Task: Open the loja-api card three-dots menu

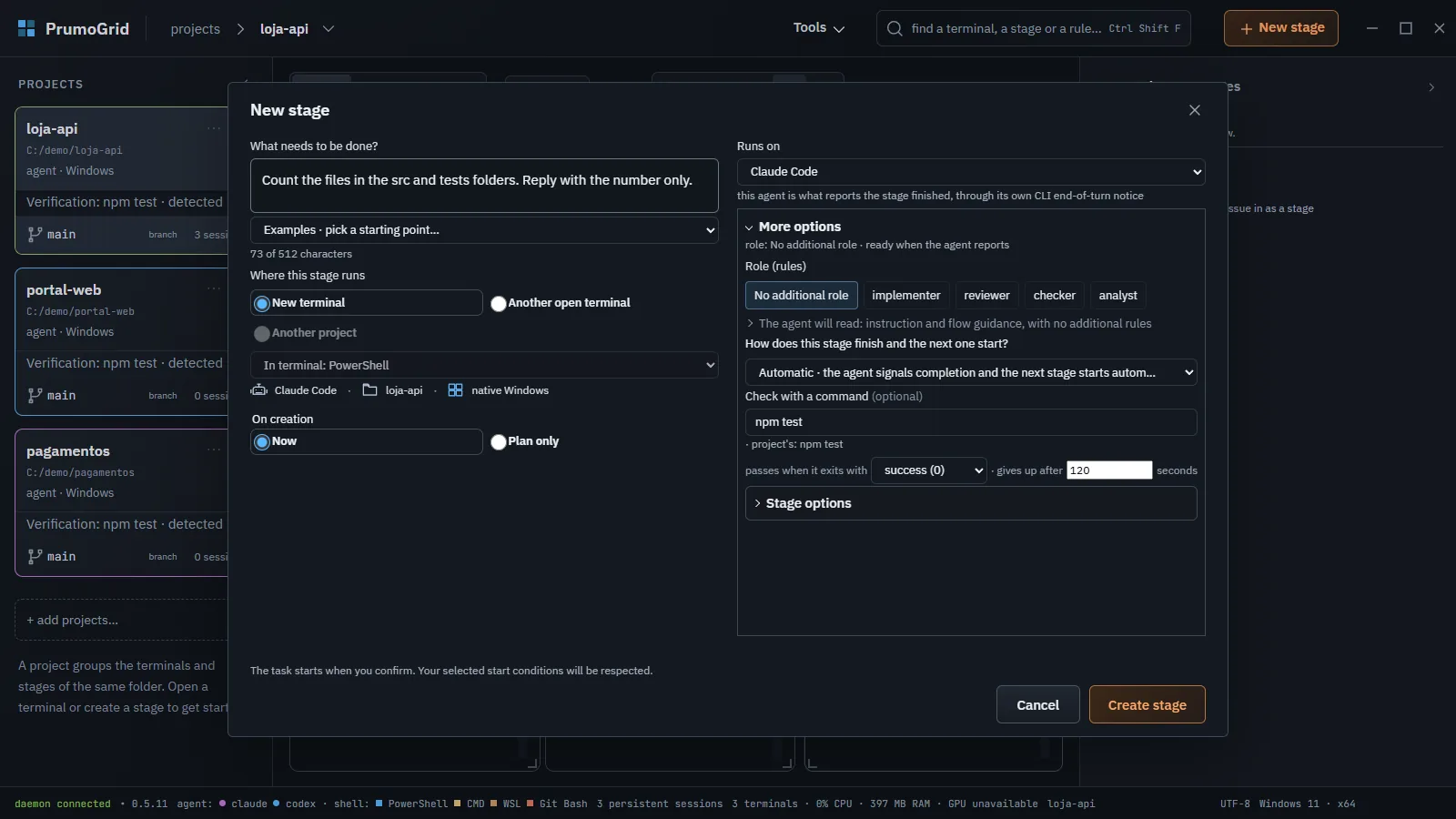Action: tap(214, 128)
